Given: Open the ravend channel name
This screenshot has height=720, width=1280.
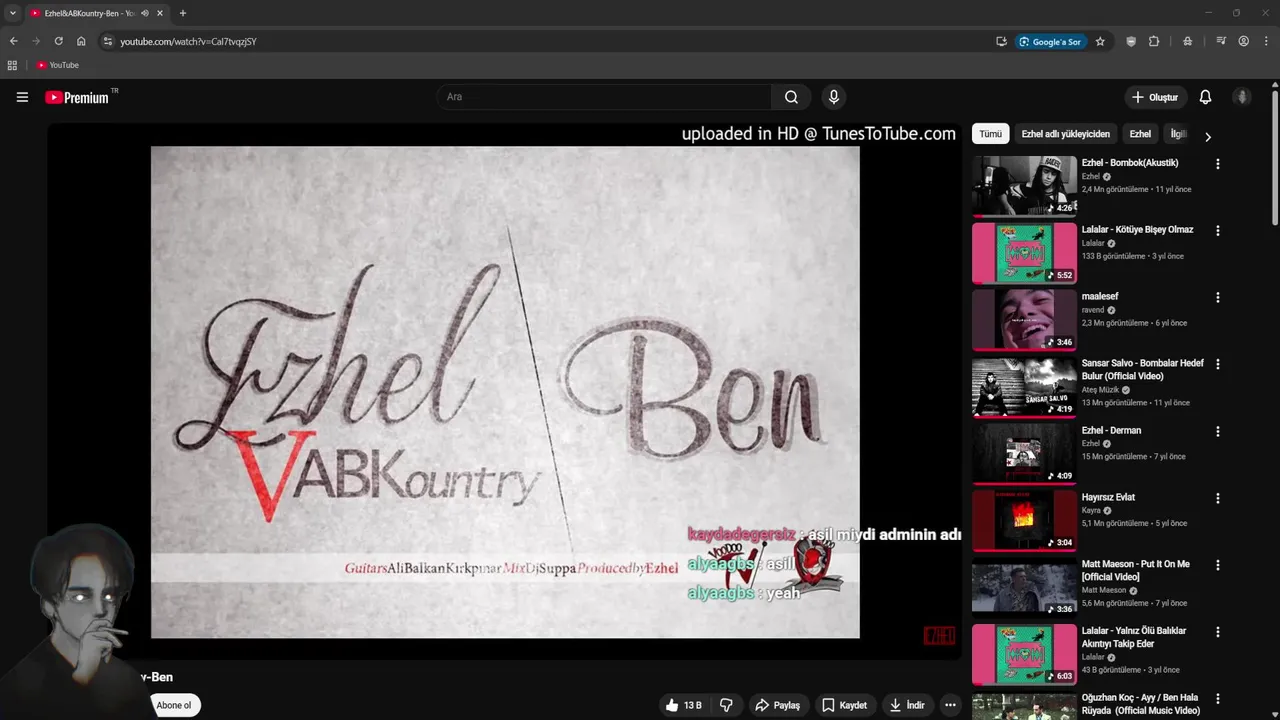Looking at the screenshot, I should tap(1093, 310).
